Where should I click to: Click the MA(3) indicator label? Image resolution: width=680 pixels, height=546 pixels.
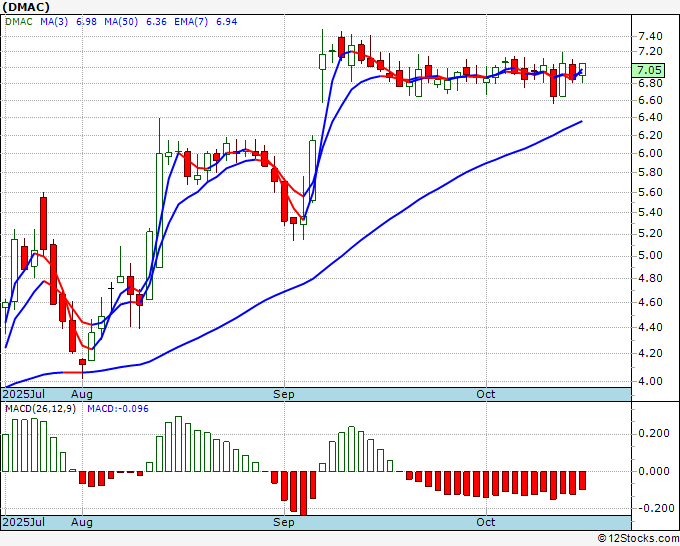54,22
